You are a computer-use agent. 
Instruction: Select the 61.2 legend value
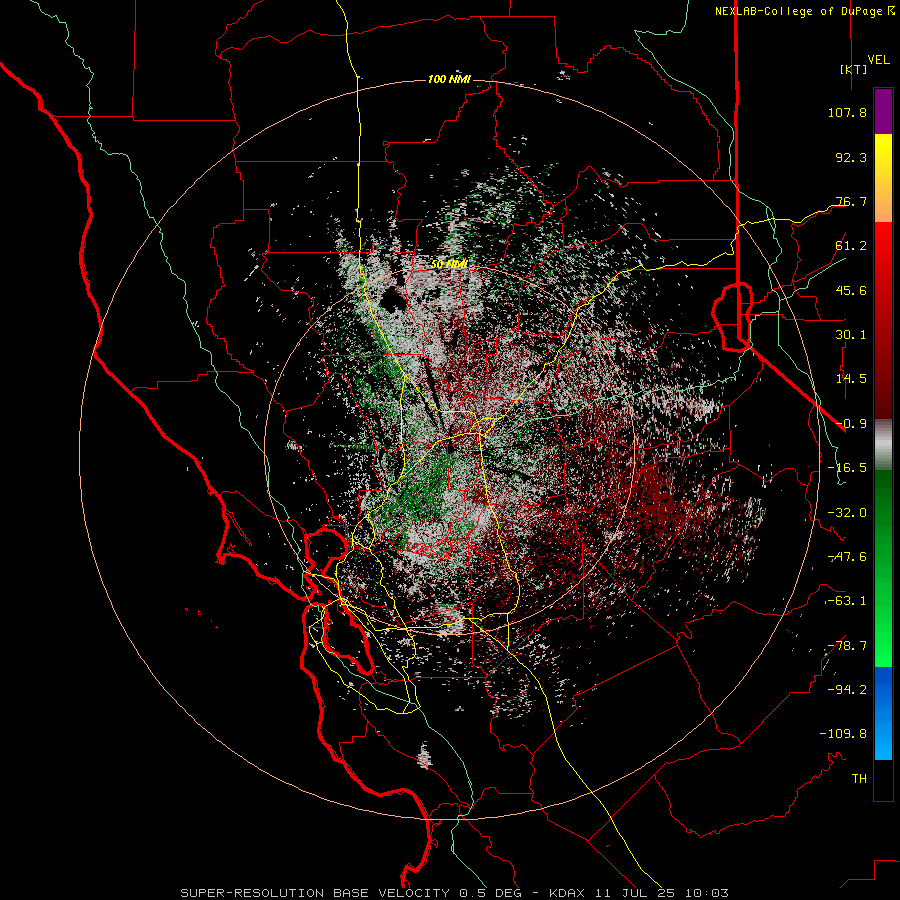tap(851, 246)
